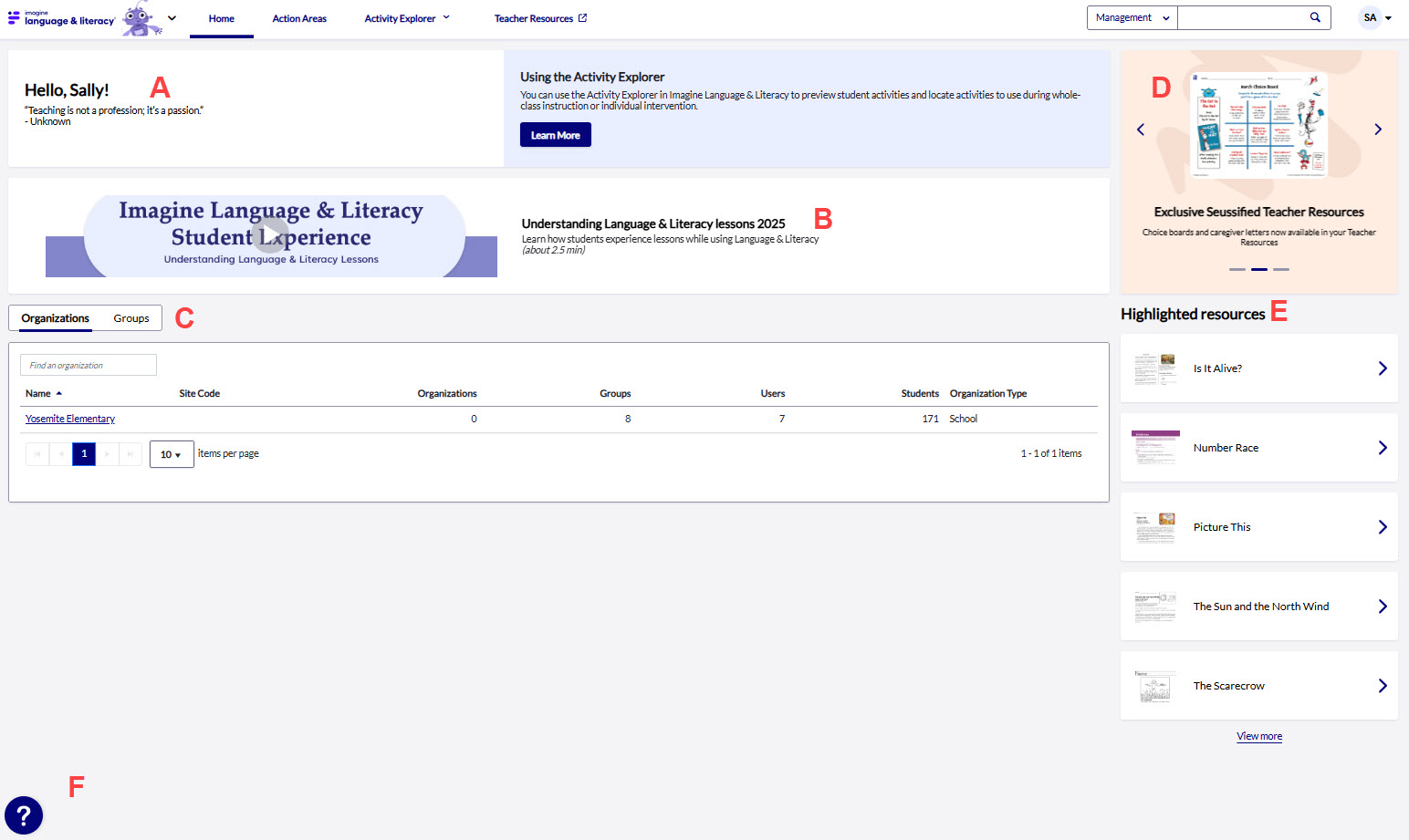Go to next page pagination icon

click(108, 454)
